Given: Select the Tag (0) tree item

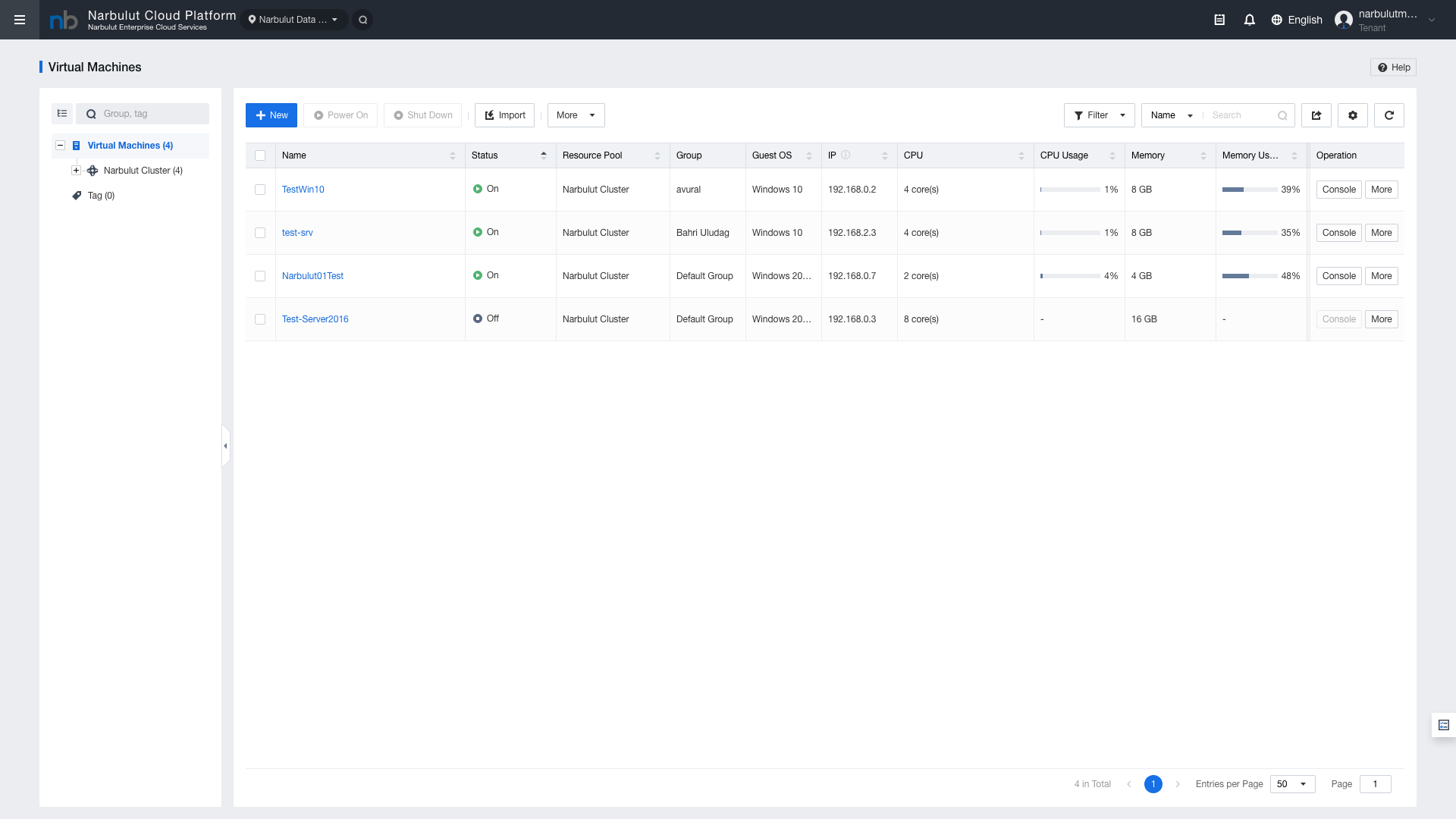Looking at the screenshot, I should click(x=101, y=196).
